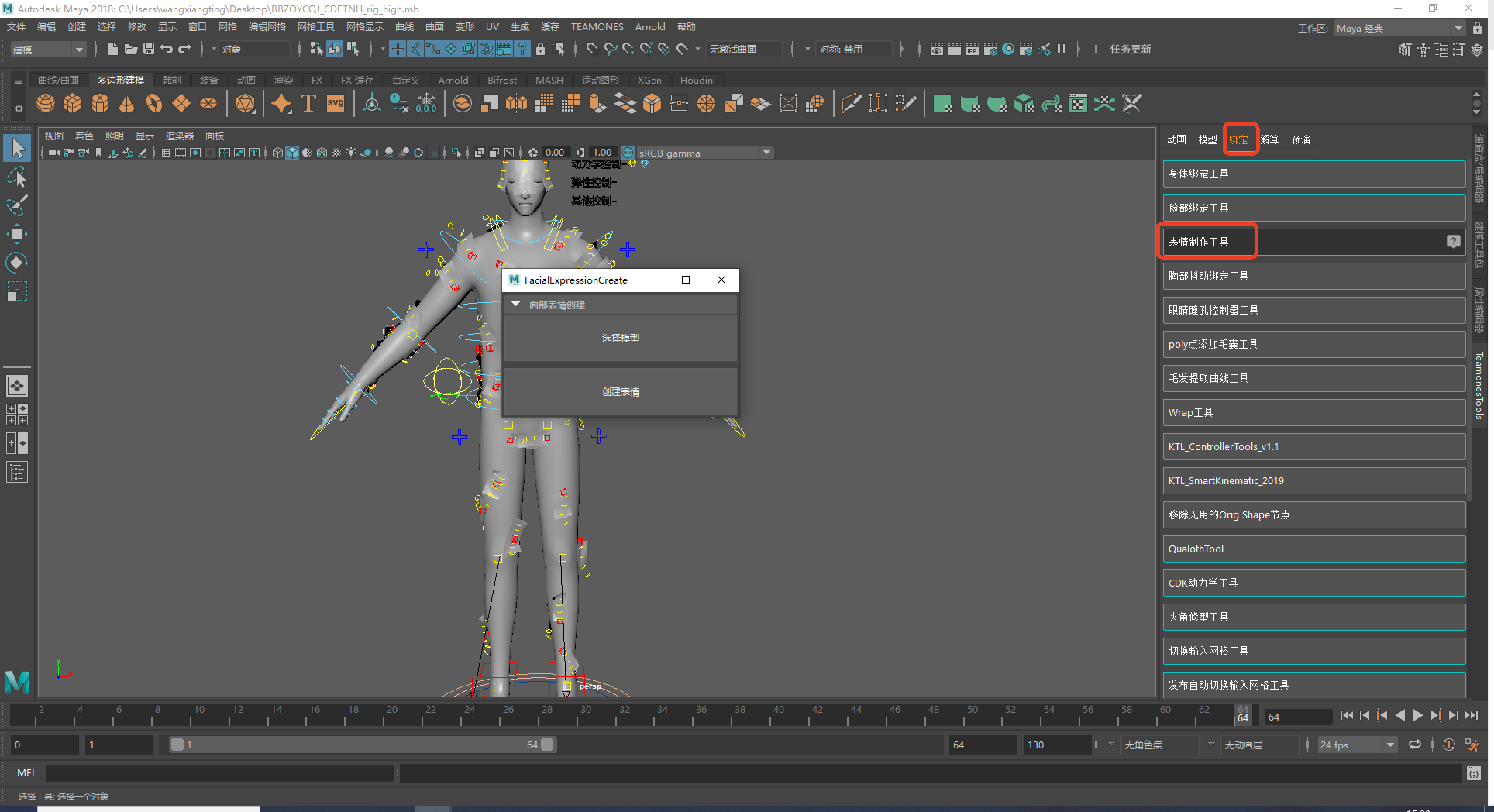The width and height of the screenshot is (1494, 812).
Task: Open the 建模 menu set dropdown
Action: [47, 50]
